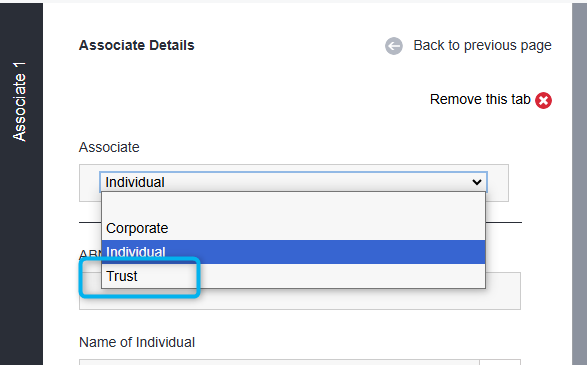Click the red X remove-tab icon
The image size is (587, 365).
point(543,100)
